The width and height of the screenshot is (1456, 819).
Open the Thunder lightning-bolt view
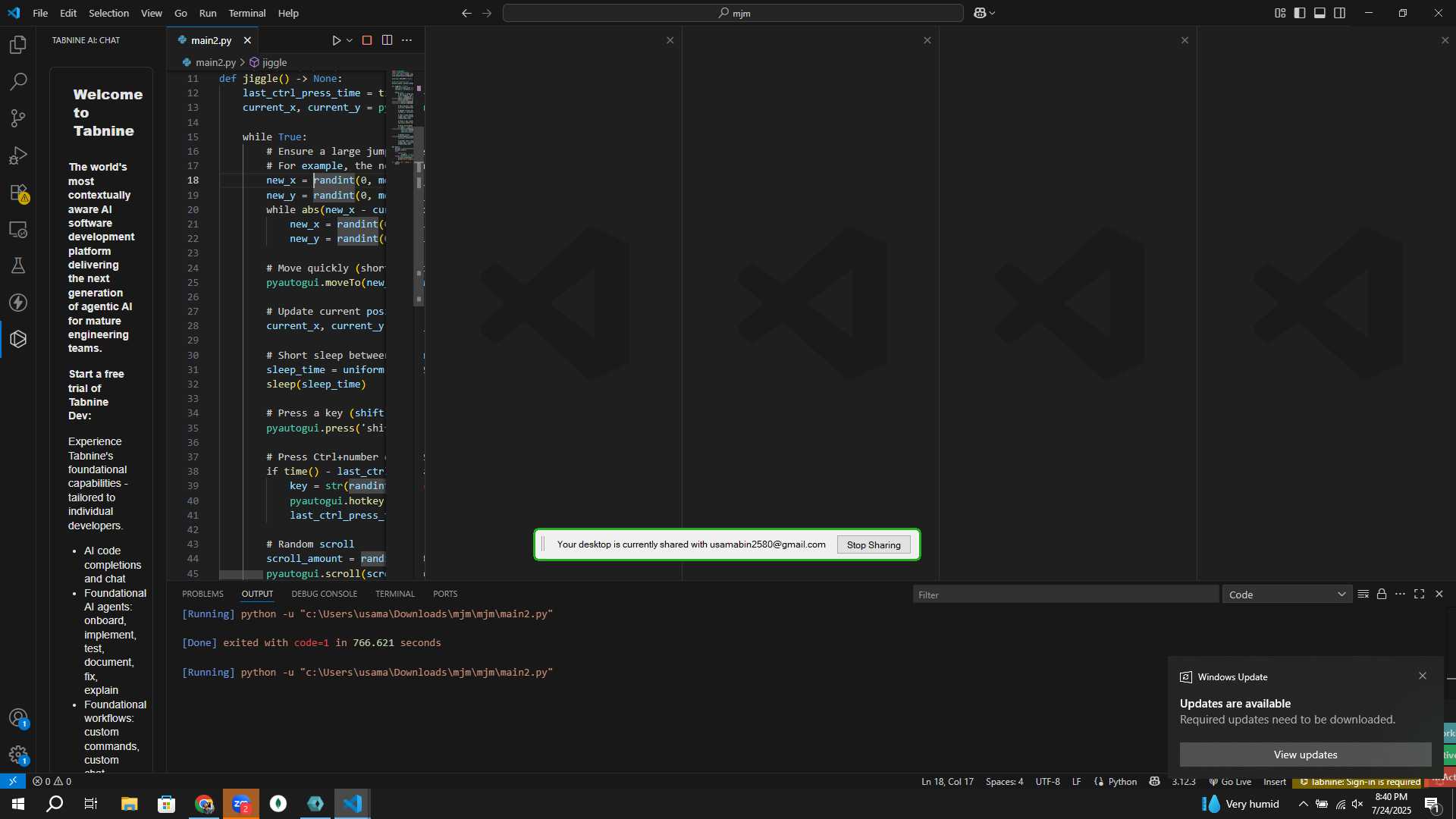(x=18, y=303)
